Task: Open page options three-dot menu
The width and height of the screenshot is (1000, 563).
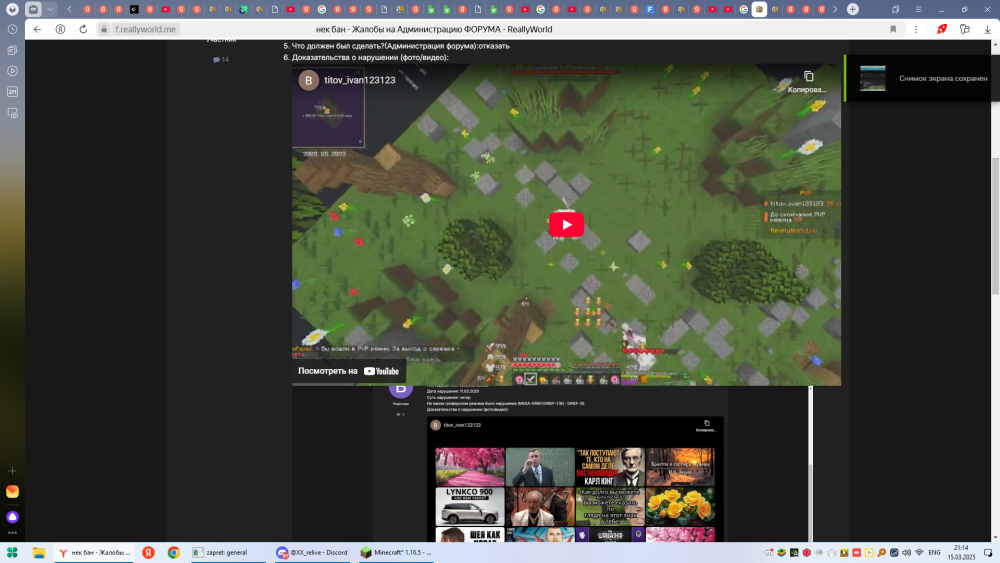Action: click(916, 29)
